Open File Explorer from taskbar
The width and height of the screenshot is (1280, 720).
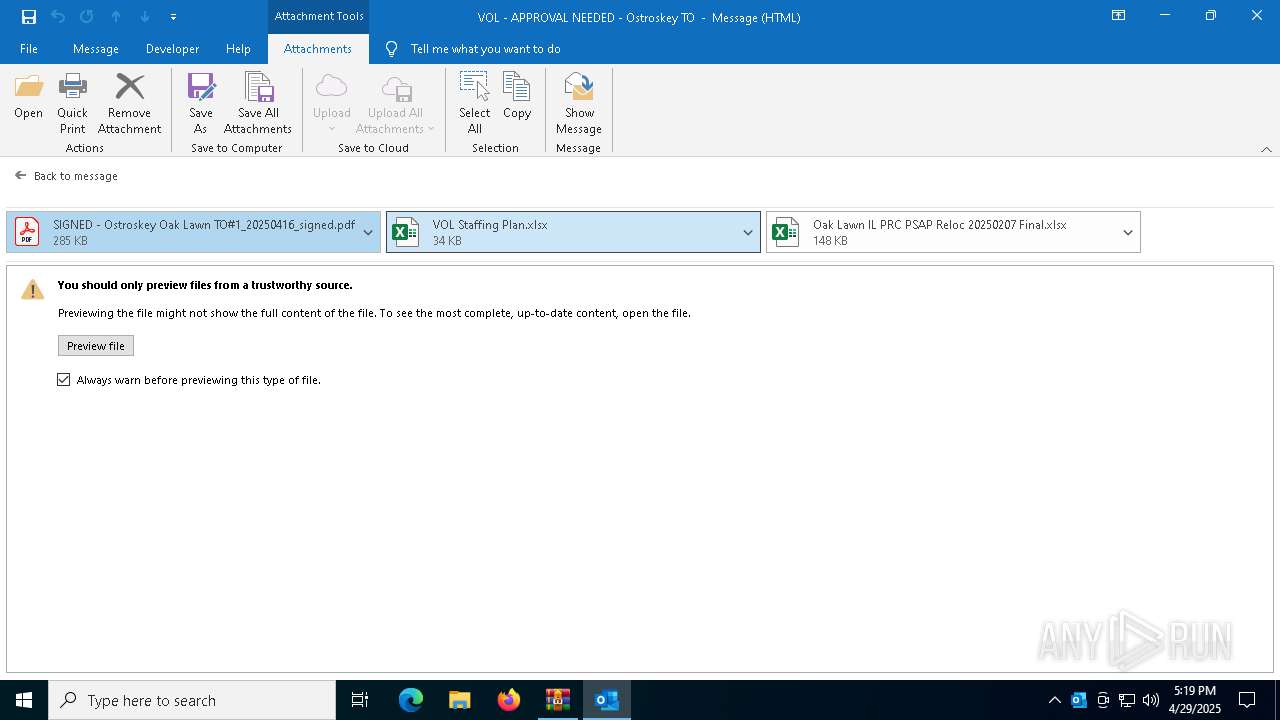click(460, 700)
